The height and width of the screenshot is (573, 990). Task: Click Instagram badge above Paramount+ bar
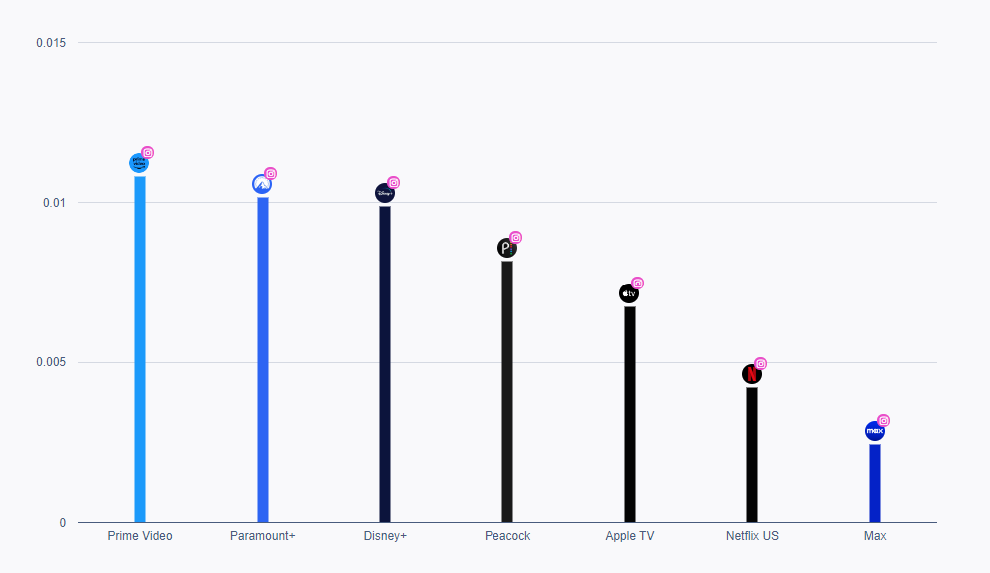271,174
